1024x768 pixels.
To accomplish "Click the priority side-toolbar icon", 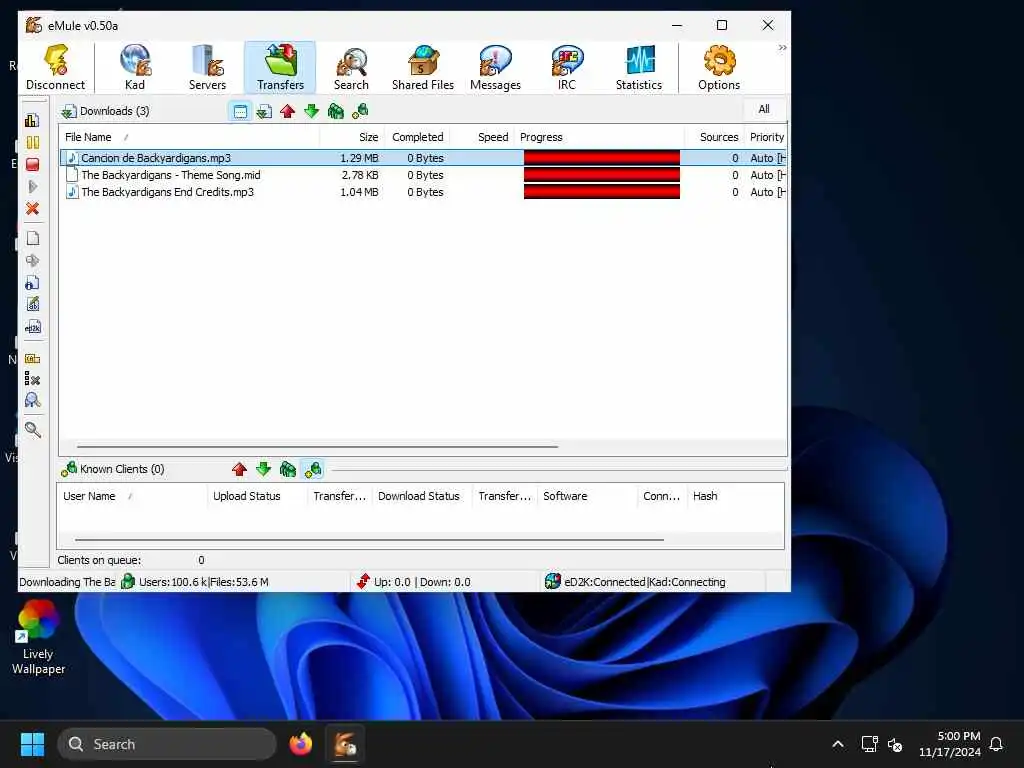I will click(x=32, y=120).
